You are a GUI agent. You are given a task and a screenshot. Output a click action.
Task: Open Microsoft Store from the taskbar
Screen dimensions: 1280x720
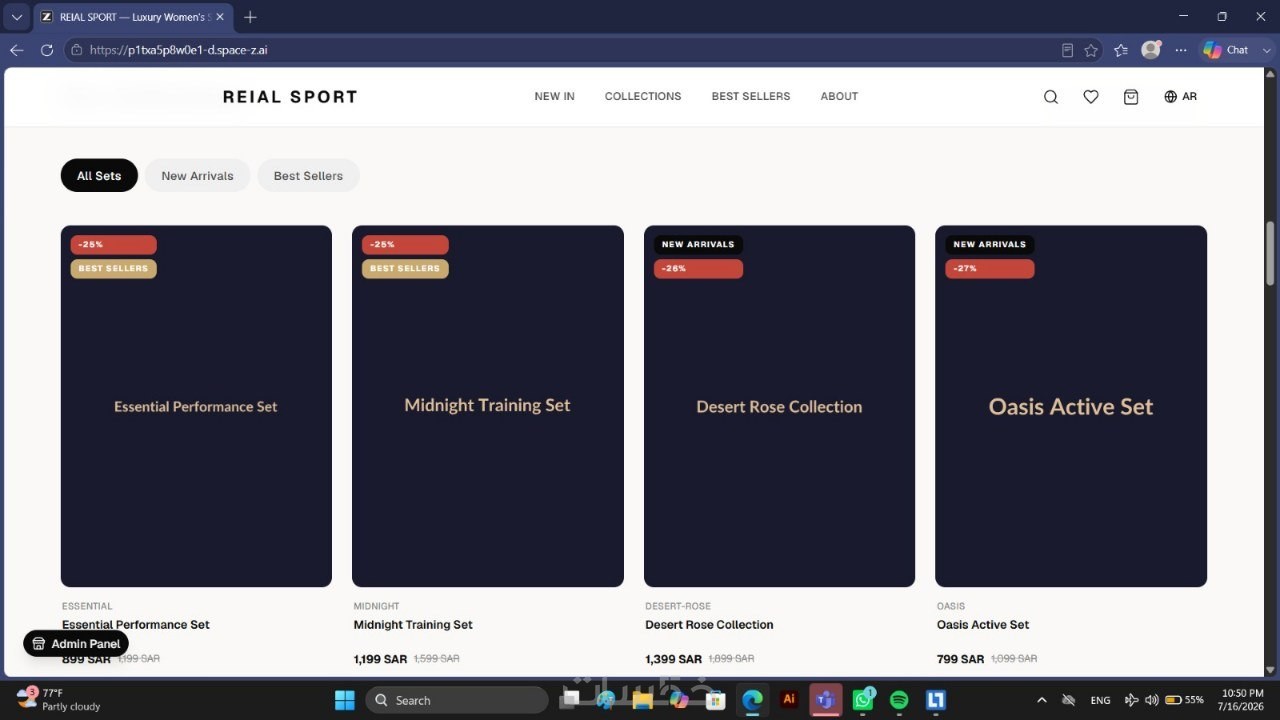[715, 700]
